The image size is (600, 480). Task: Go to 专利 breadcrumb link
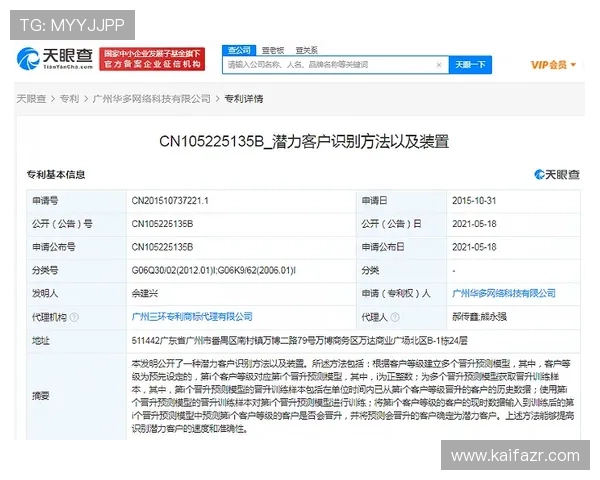coord(69,99)
